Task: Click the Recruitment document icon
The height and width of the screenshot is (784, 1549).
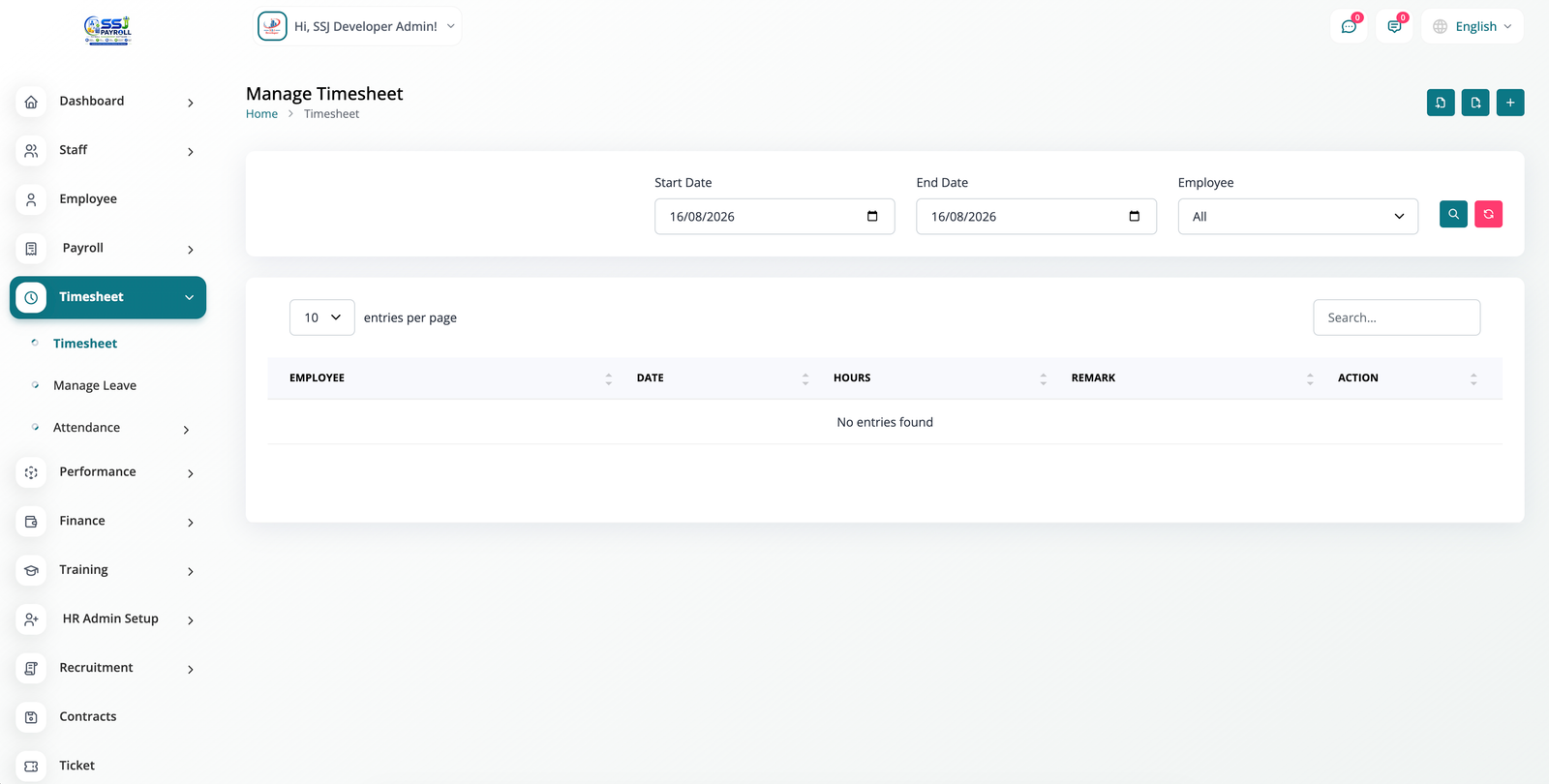Action: tap(31, 668)
